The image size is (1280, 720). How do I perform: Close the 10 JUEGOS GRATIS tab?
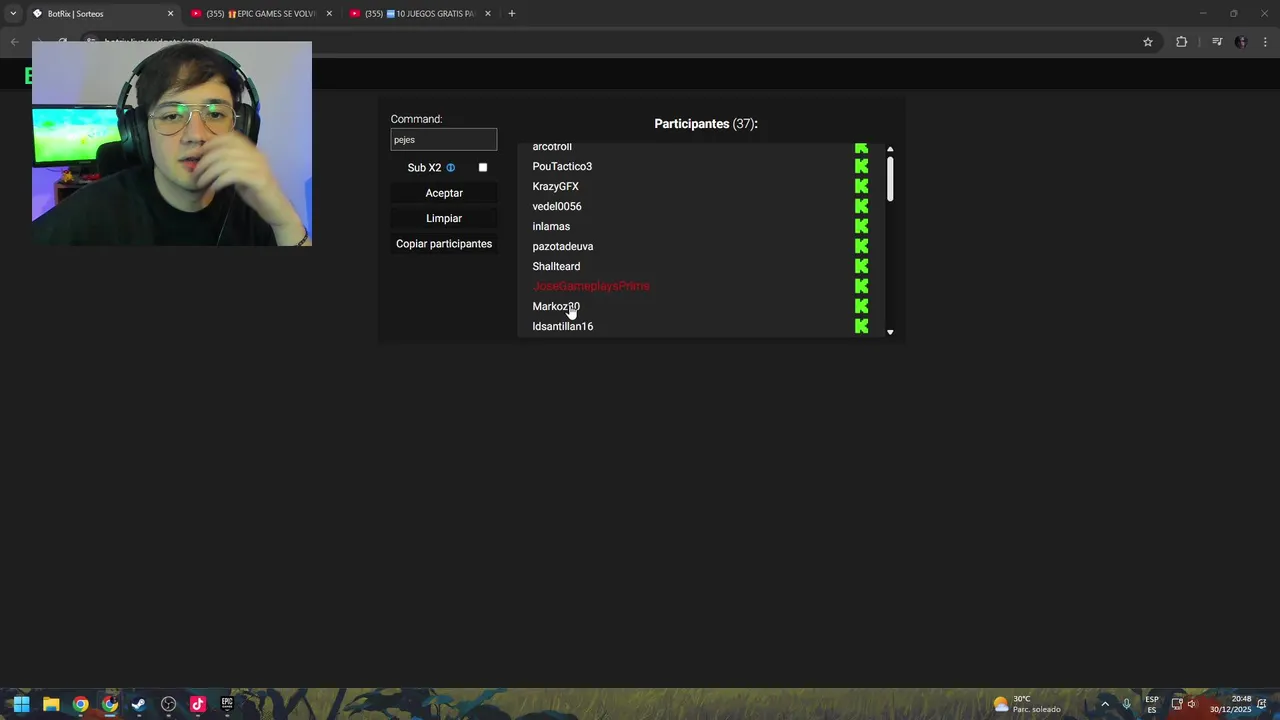point(488,13)
